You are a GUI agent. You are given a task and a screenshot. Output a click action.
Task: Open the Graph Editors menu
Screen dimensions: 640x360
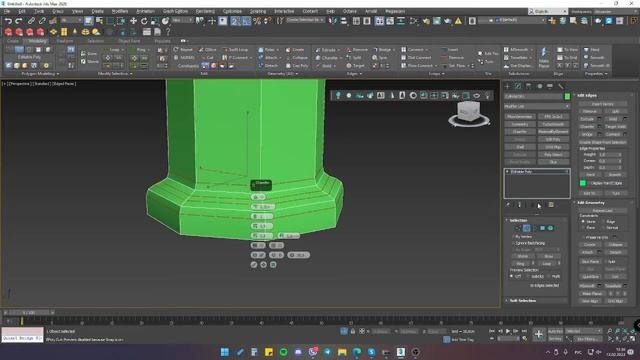click(x=175, y=11)
